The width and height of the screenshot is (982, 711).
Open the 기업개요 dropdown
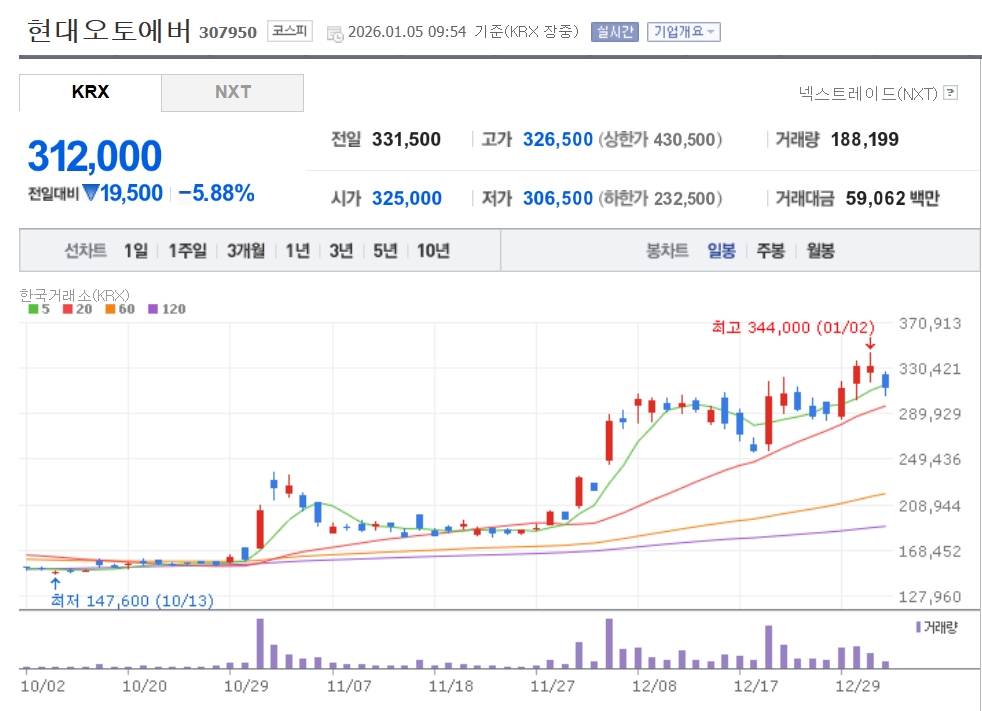tap(684, 32)
